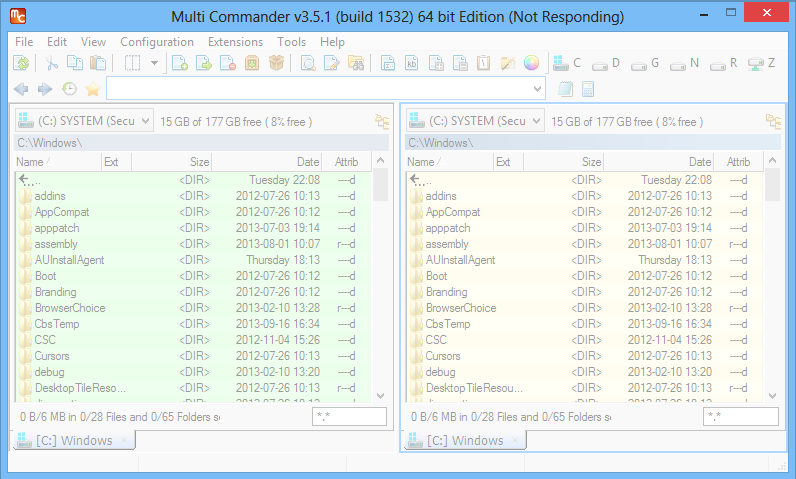The width and height of the screenshot is (796, 479).
Task: Click right panel filter field
Action: 741,417
